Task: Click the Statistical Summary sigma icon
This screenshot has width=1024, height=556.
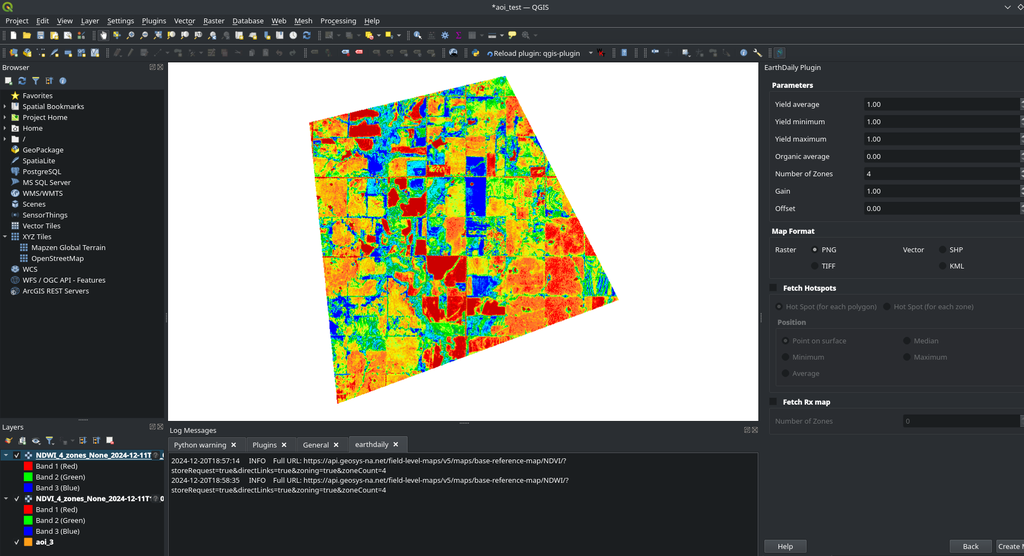Action: (x=458, y=35)
